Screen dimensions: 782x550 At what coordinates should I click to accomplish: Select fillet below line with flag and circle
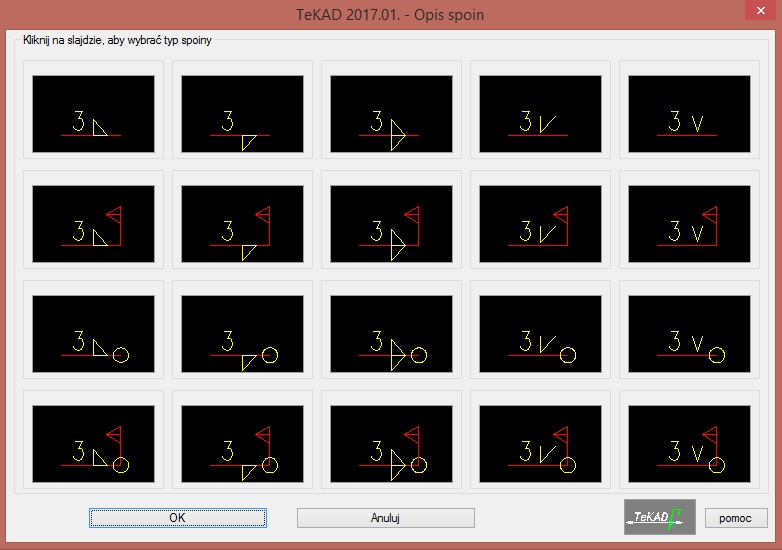[x=242, y=444]
